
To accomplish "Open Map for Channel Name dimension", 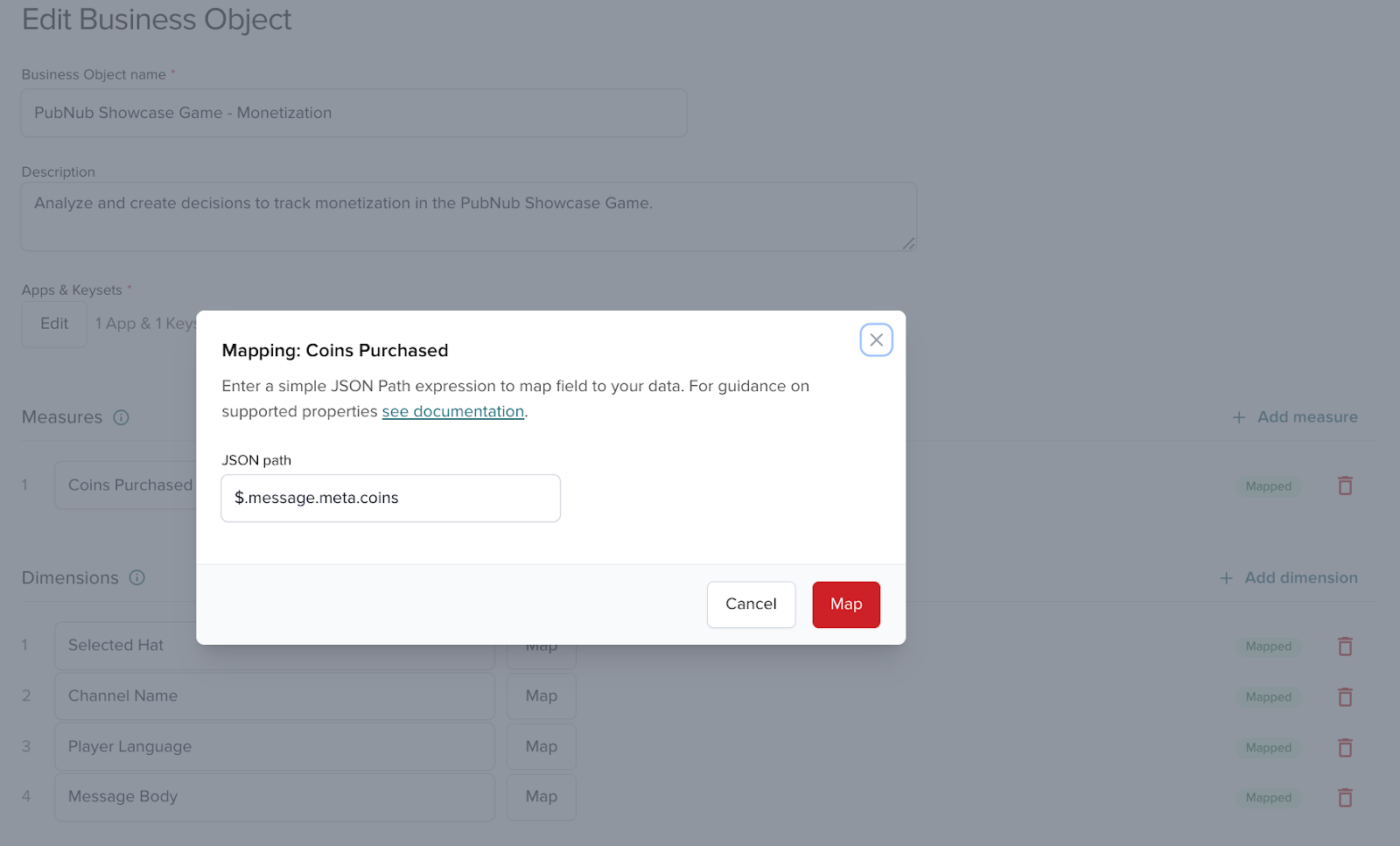I will pyautogui.click(x=541, y=696).
